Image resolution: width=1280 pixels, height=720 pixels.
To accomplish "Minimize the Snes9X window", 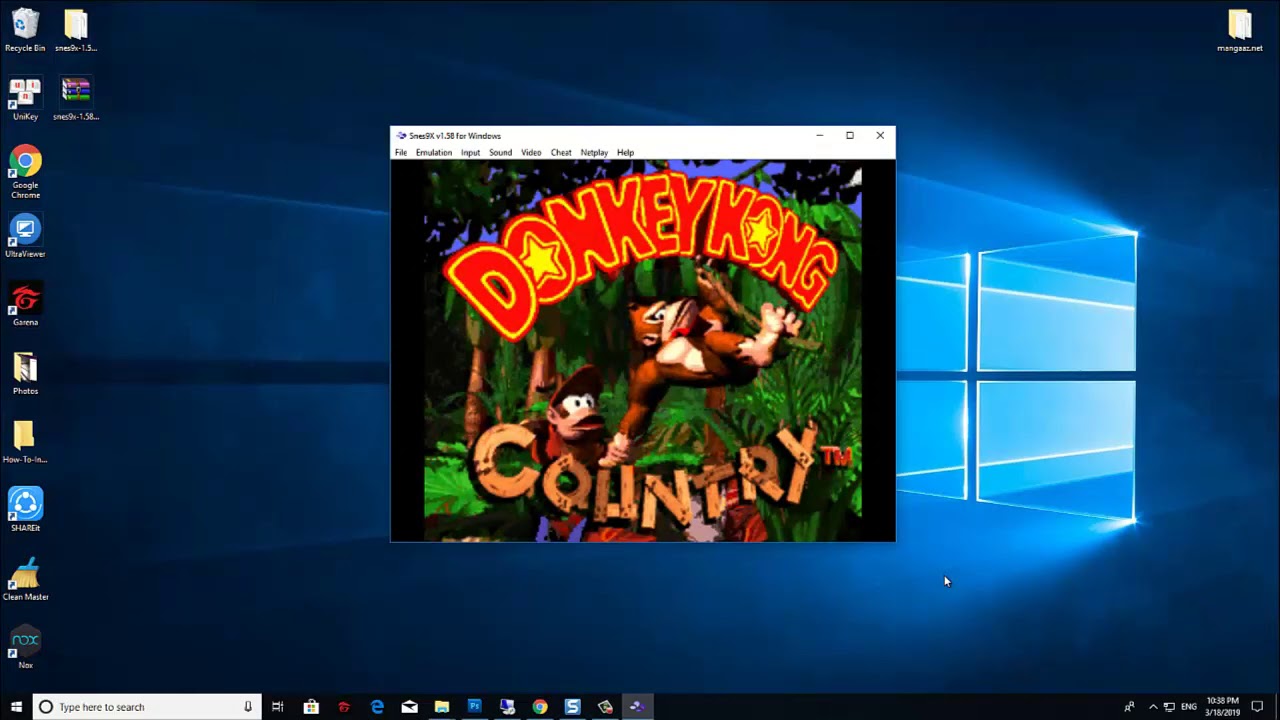I will click(x=819, y=136).
